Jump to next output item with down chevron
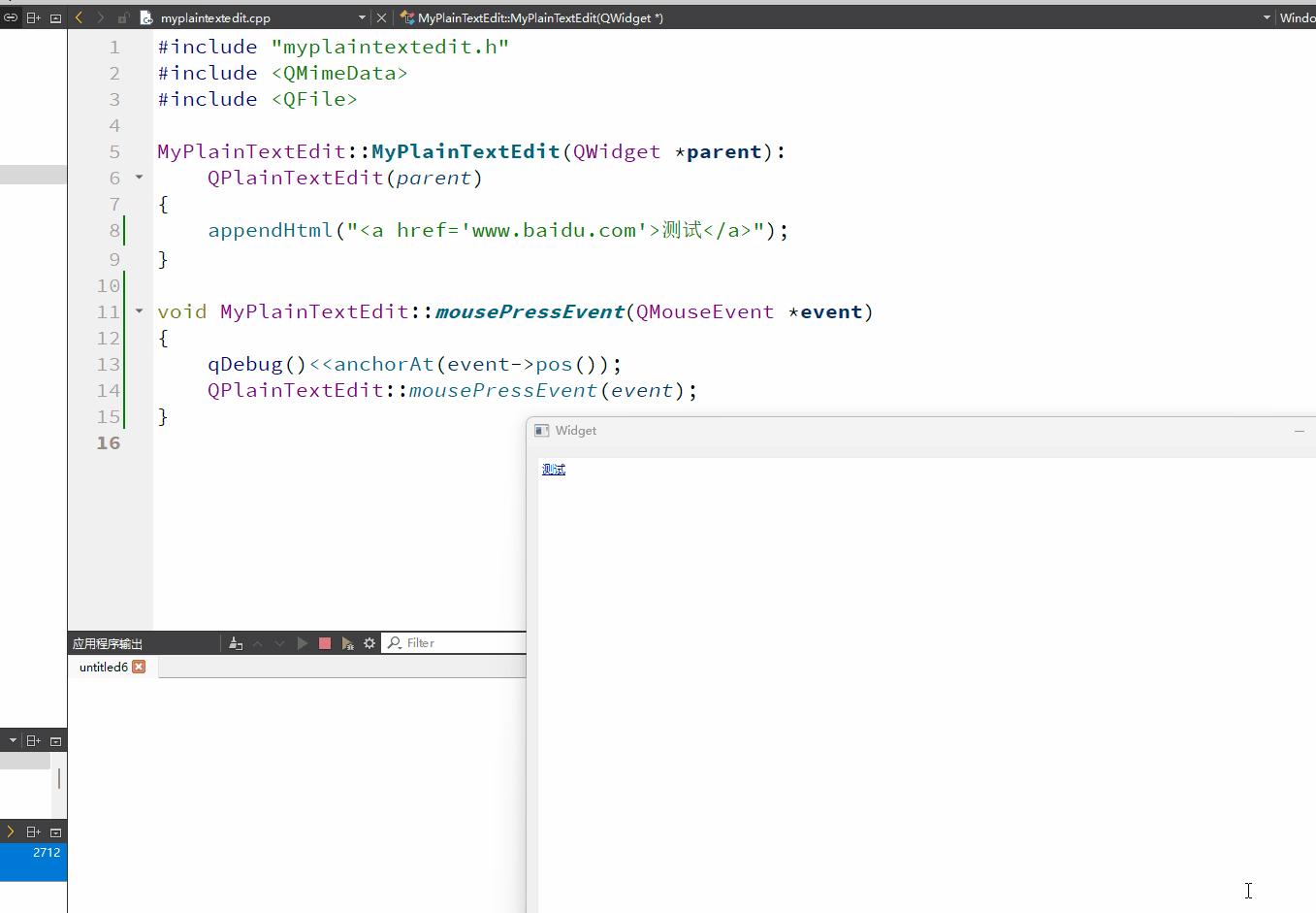Screen dimensions: 1316x913 (279, 642)
